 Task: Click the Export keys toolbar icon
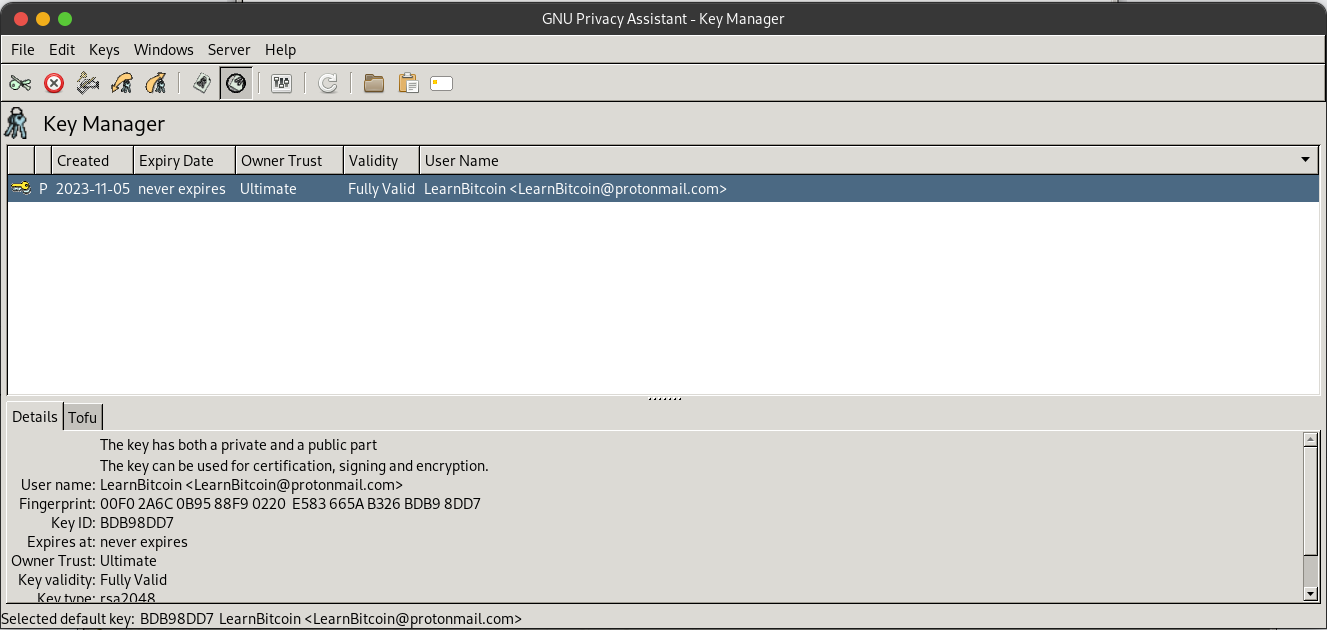155,84
